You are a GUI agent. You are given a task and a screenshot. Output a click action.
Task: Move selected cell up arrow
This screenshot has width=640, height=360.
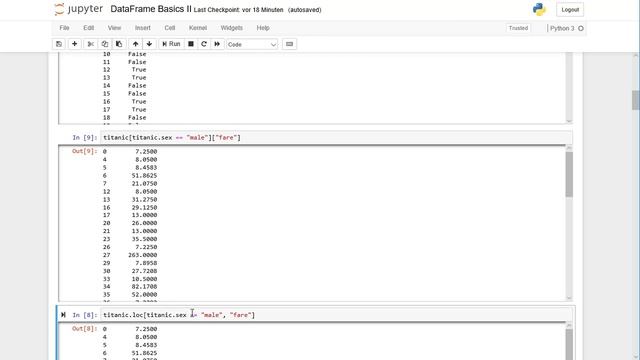point(136,44)
